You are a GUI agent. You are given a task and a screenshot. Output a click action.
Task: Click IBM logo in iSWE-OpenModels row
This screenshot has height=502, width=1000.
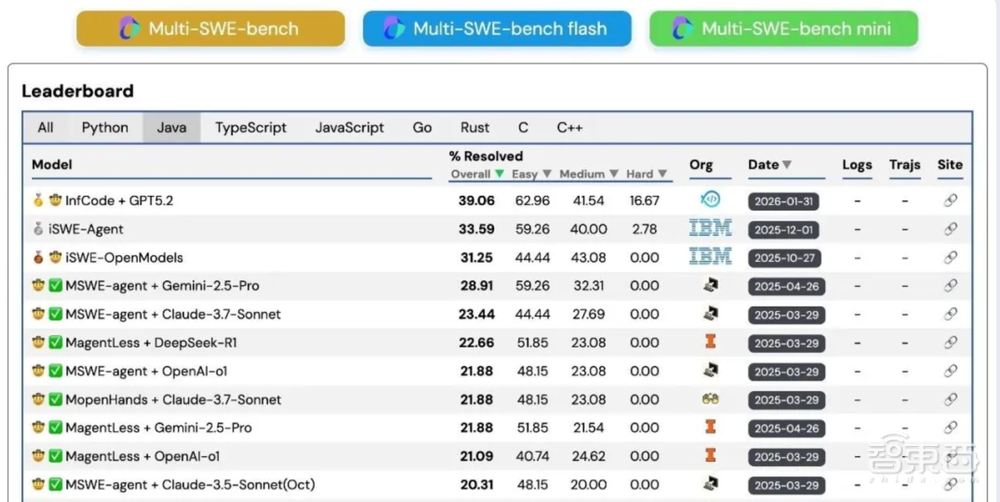[710, 256]
